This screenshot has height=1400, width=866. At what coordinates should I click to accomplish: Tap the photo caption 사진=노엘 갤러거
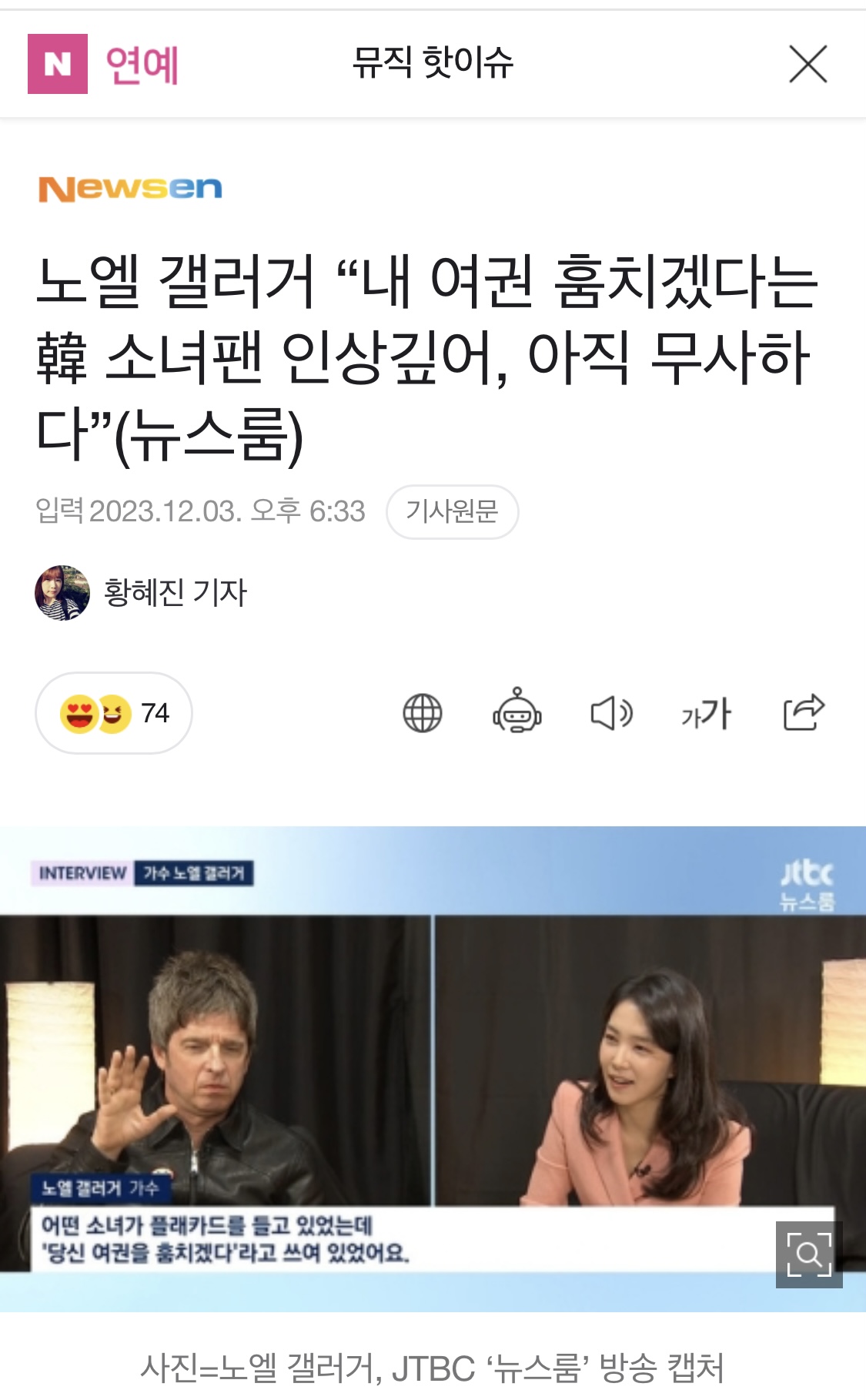pyautogui.click(x=433, y=1368)
